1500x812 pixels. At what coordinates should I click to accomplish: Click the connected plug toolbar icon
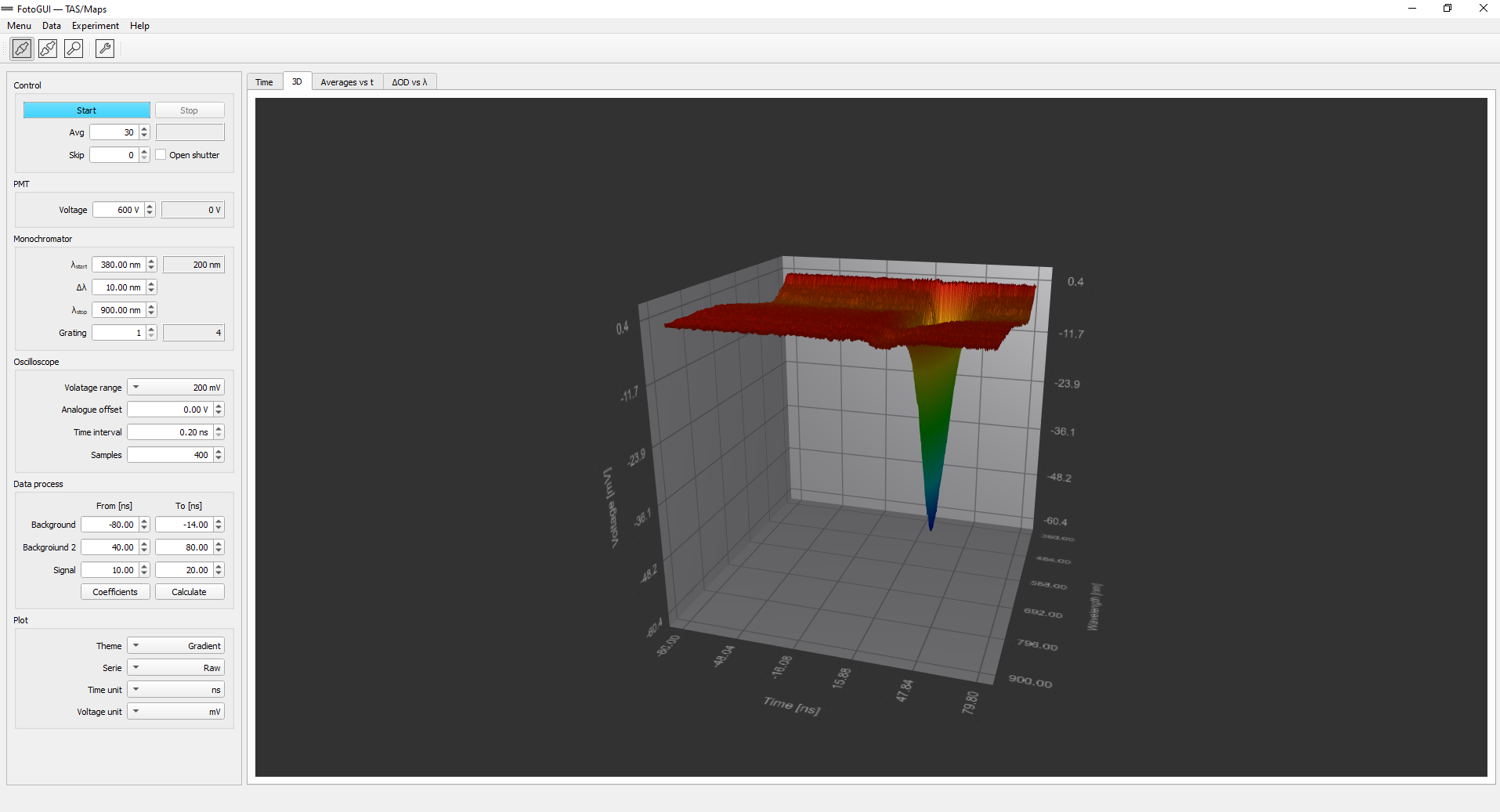coord(22,49)
